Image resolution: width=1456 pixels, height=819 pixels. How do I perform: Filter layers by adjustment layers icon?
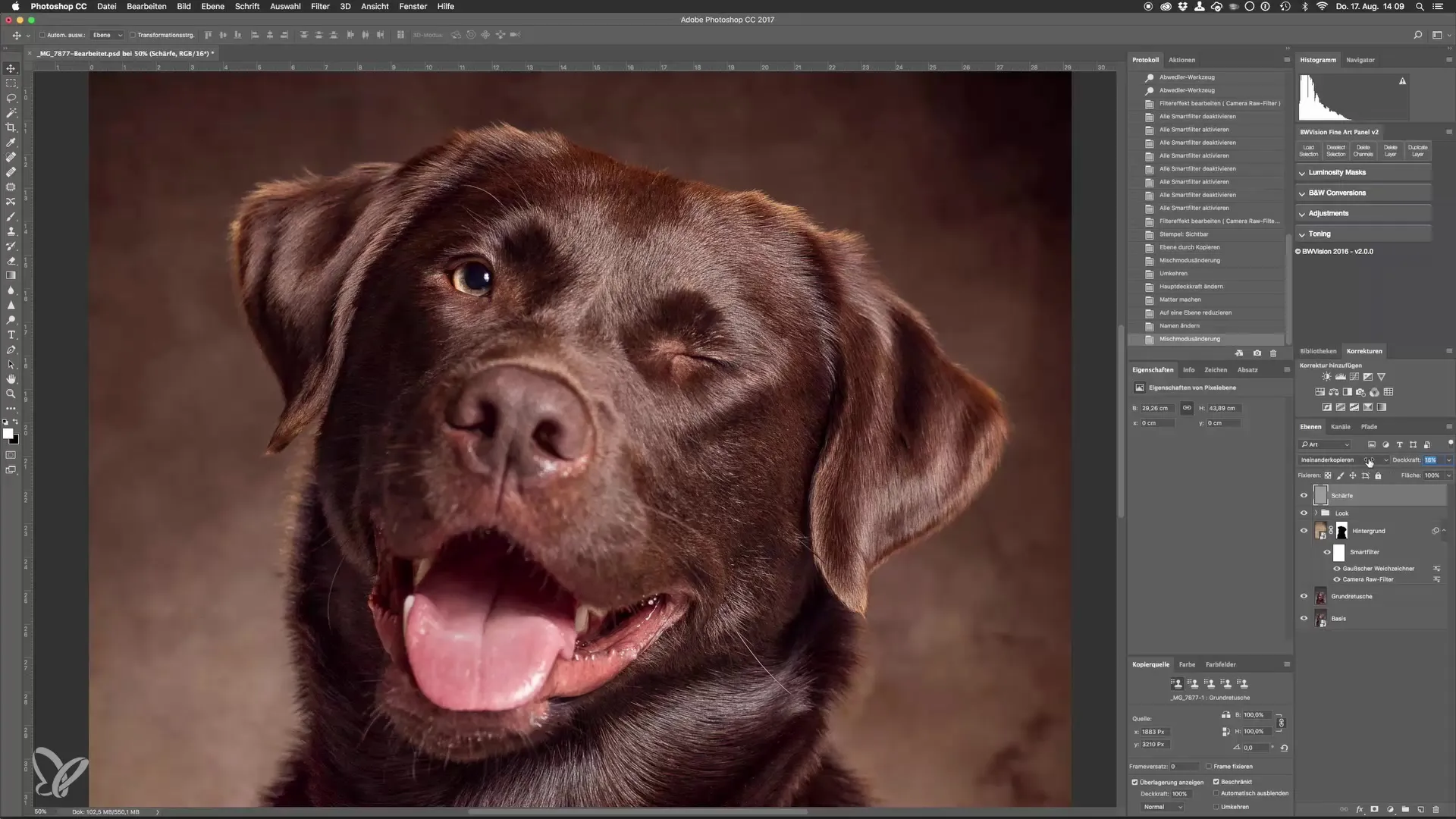click(1385, 444)
